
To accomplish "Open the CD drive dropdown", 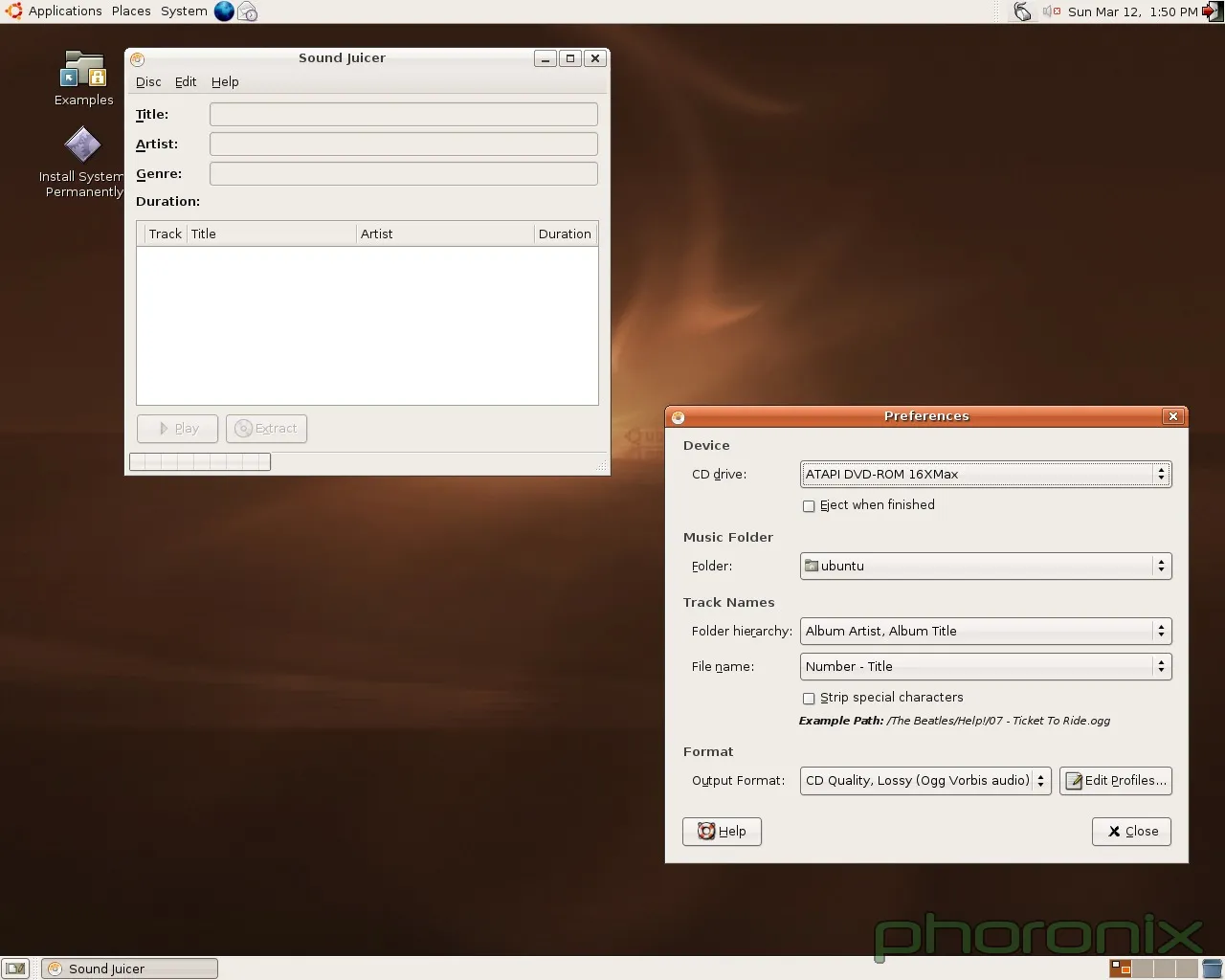I will [986, 475].
